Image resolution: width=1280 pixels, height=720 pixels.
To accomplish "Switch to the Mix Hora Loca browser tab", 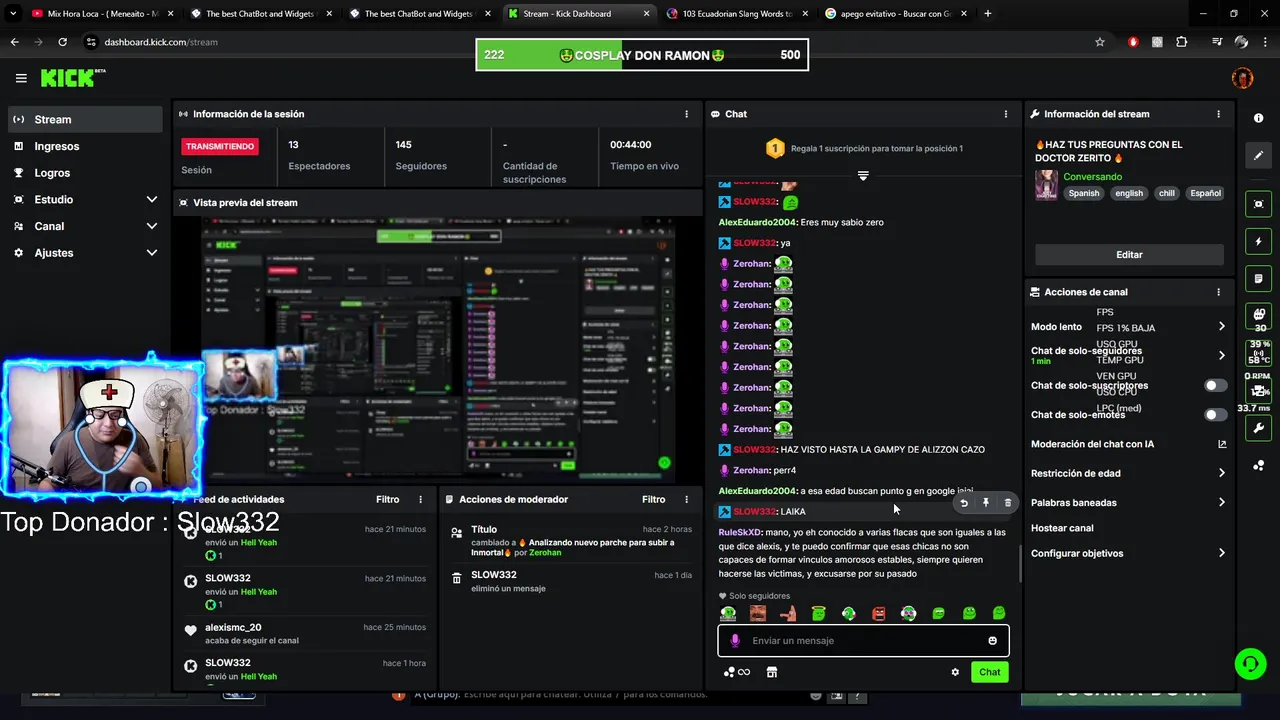I will coord(102,14).
